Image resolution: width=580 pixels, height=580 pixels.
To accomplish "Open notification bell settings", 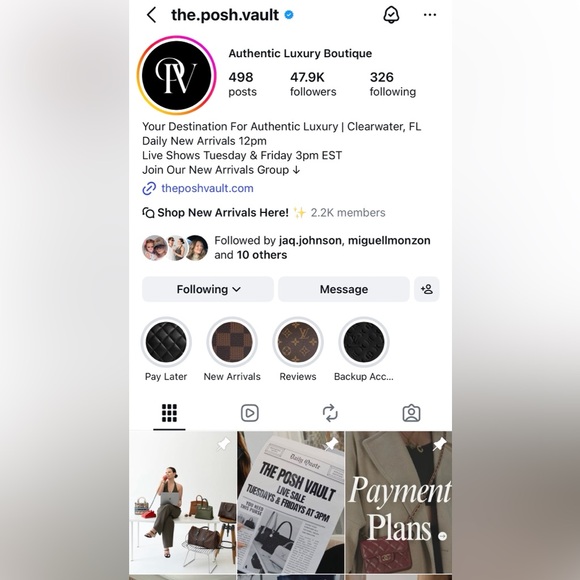I will tap(391, 15).
